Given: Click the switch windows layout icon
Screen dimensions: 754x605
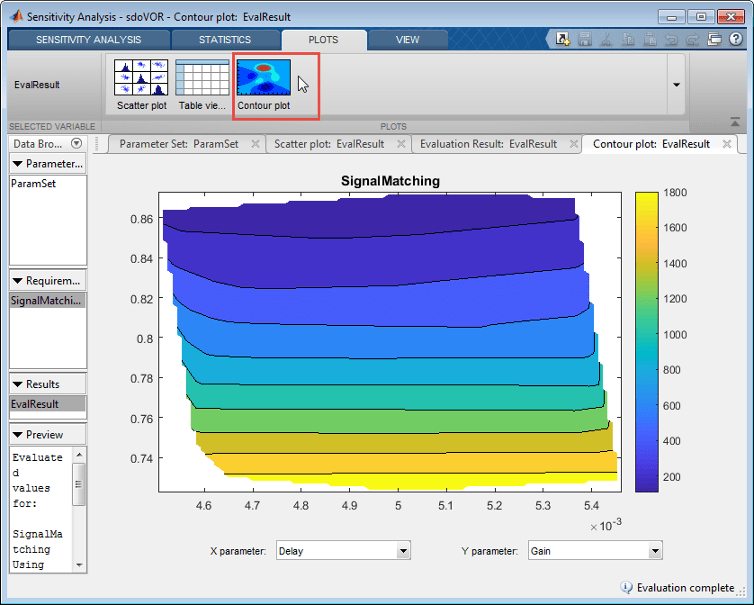Looking at the screenshot, I should (714, 40).
